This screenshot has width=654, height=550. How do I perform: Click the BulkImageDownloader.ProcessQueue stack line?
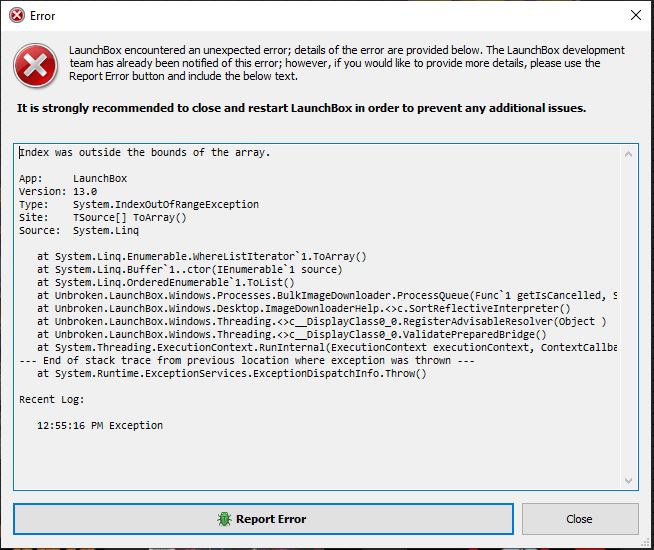(327, 295)
